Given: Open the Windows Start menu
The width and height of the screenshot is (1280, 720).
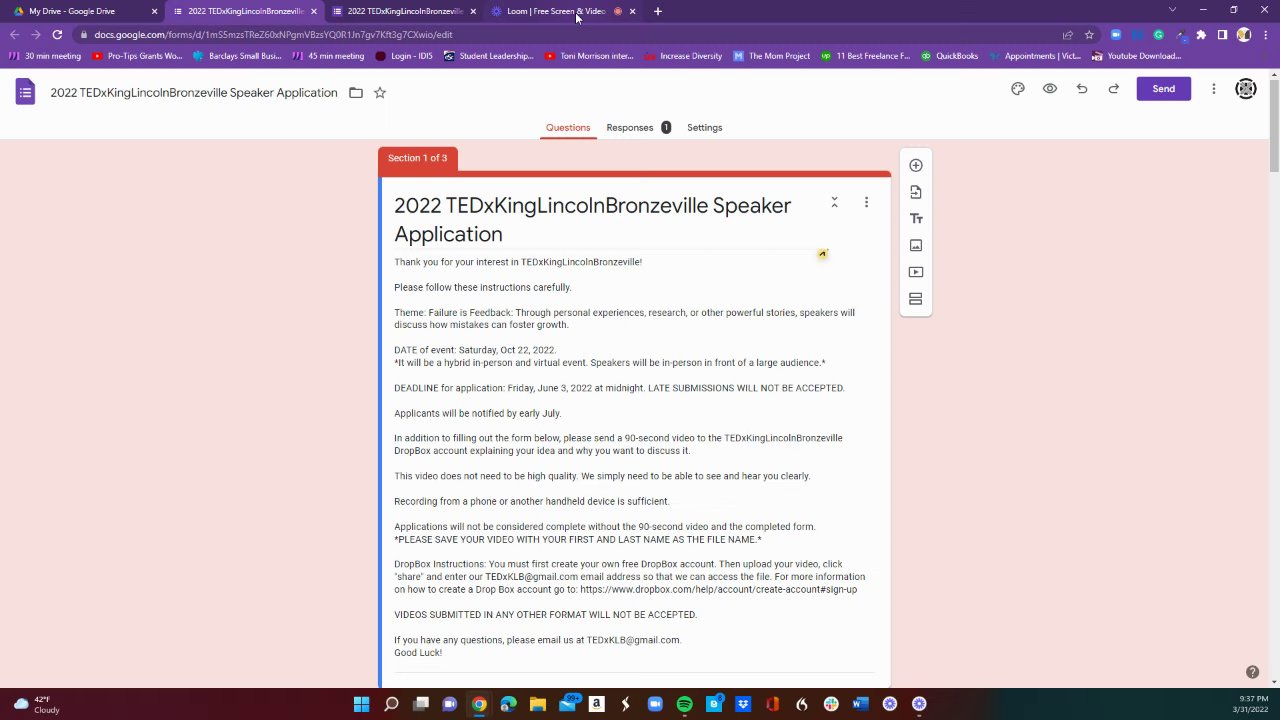Looking at the screenshot, I should 361,704.
